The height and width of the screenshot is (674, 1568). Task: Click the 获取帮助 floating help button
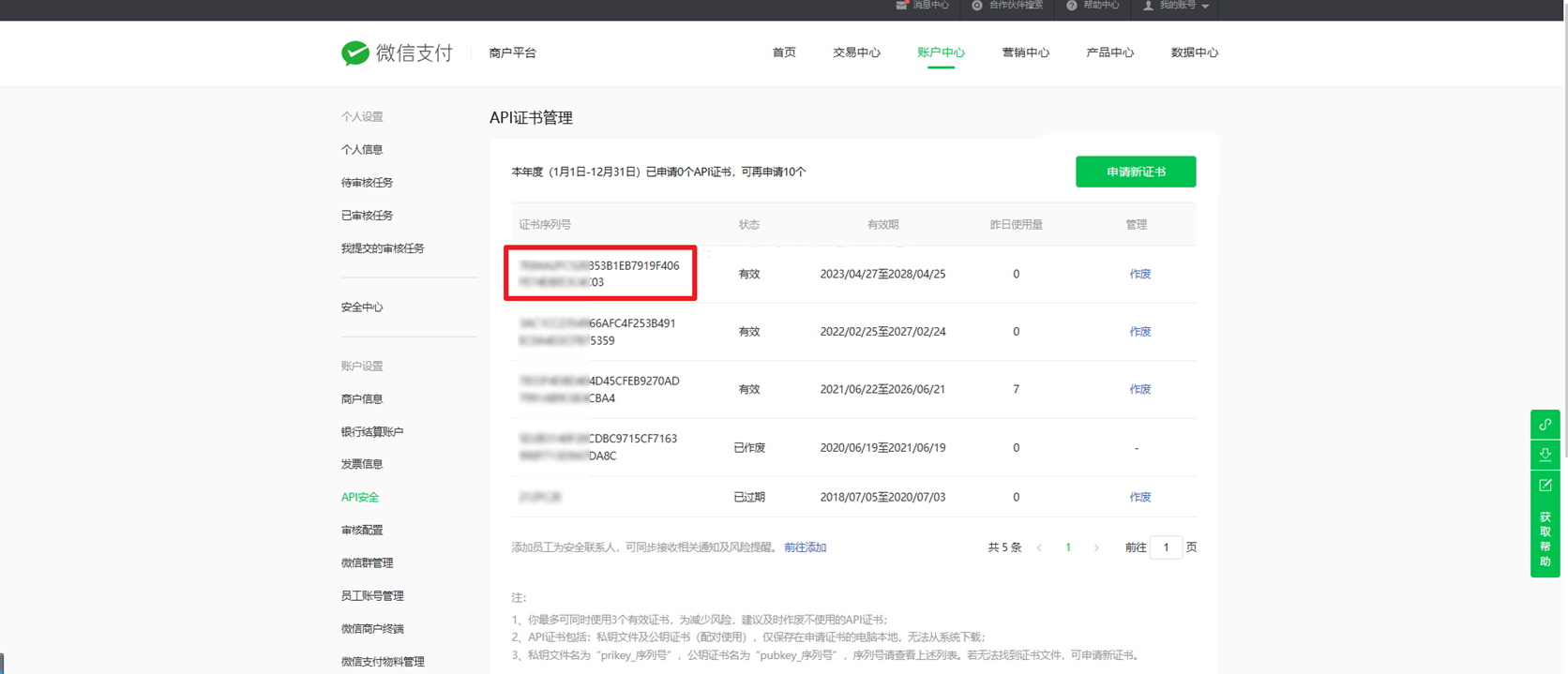coord(1545,539)
